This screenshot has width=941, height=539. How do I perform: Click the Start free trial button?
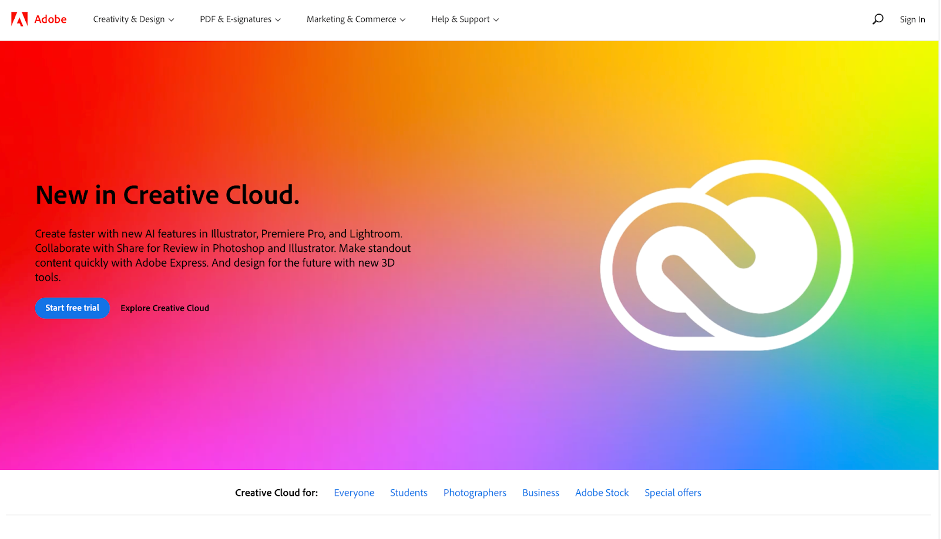72,308
